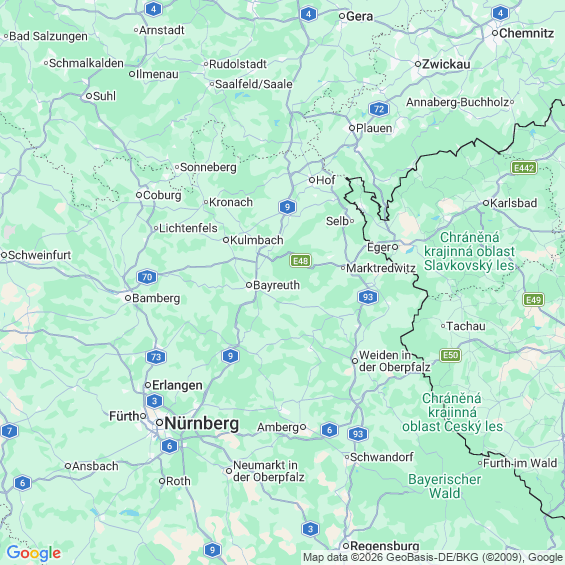Click the E442 route marker near Karlsbad

coord(524,168)
